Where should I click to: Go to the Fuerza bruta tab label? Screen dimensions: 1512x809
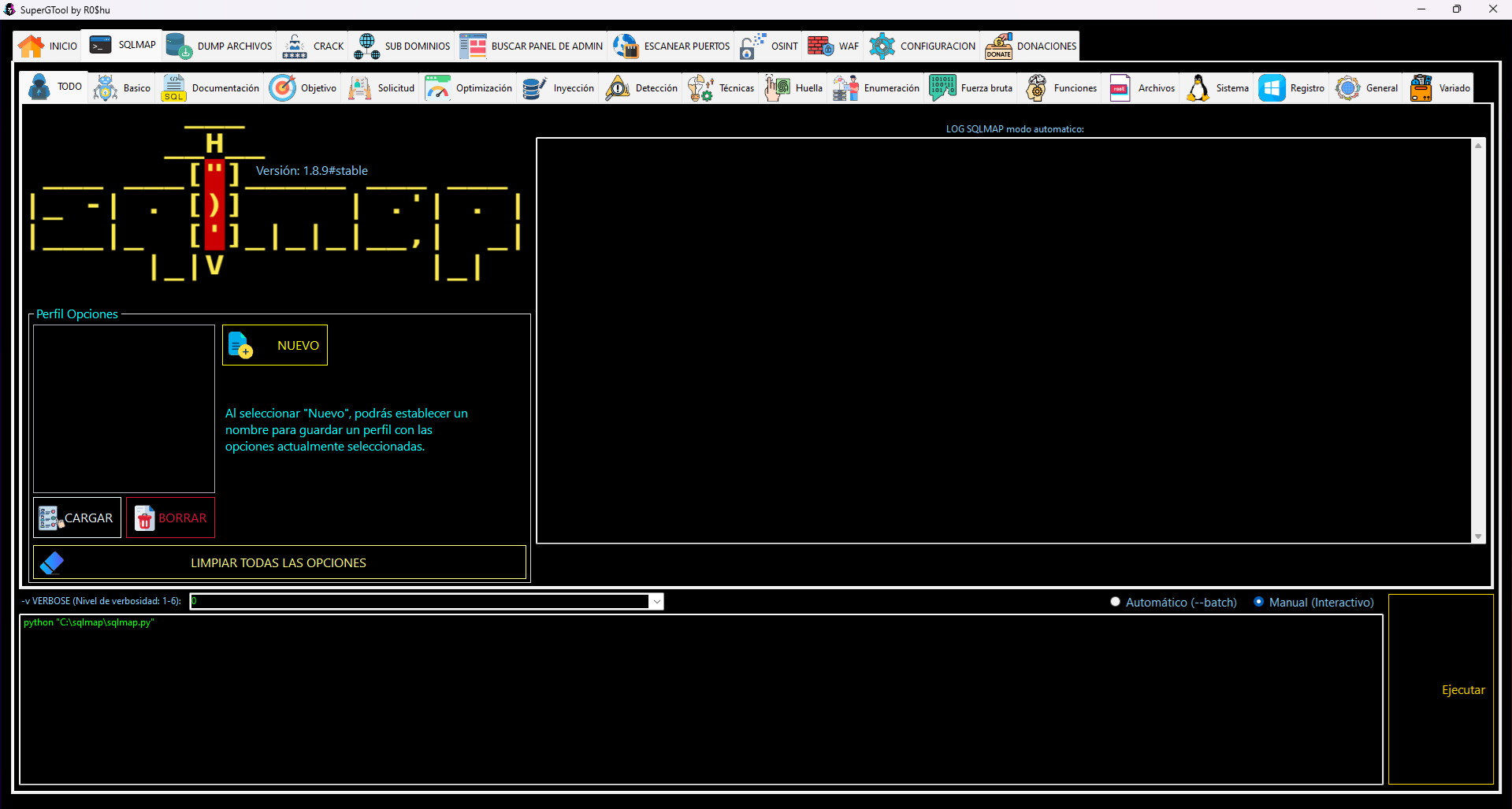[986, 88]
